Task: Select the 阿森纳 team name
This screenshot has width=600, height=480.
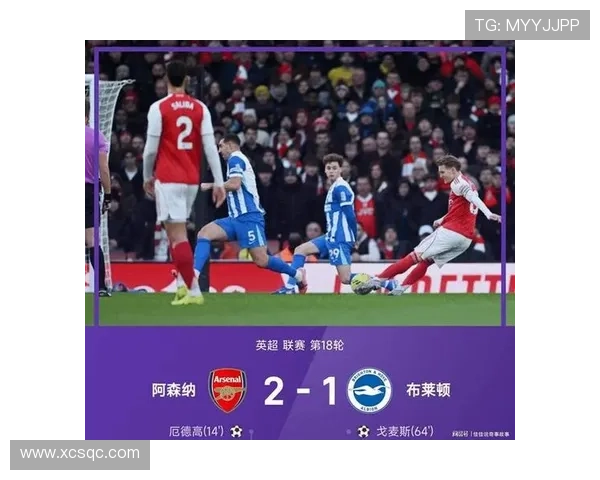Action: pos(174,390)
